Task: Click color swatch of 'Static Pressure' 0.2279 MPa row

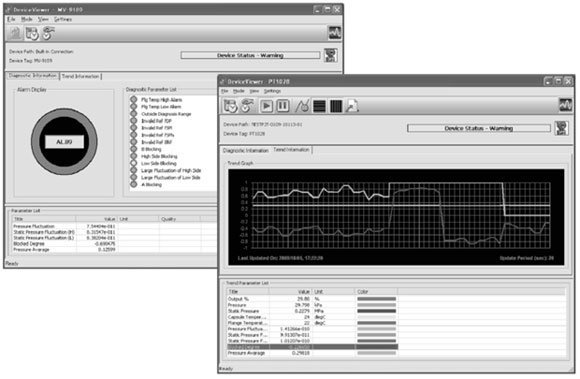Action: pos(377,311)
